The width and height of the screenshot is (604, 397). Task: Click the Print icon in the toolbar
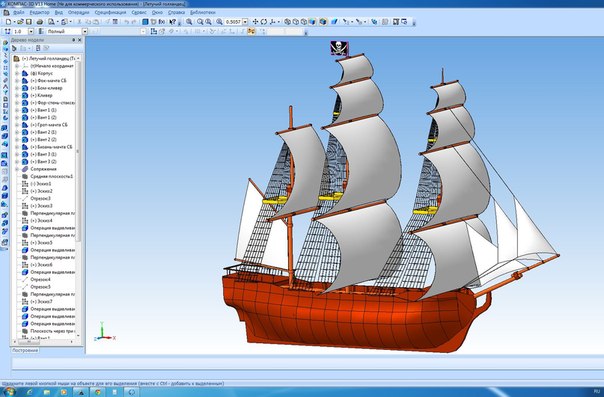(40, 22)
